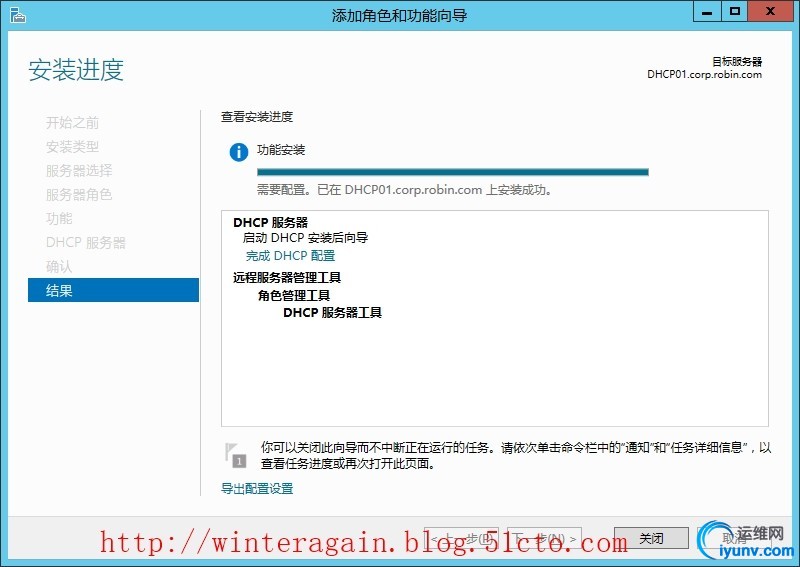Select the 安装类型 step in the sidebar
This screenshot has height=567, width=800.
coord(72,146)
